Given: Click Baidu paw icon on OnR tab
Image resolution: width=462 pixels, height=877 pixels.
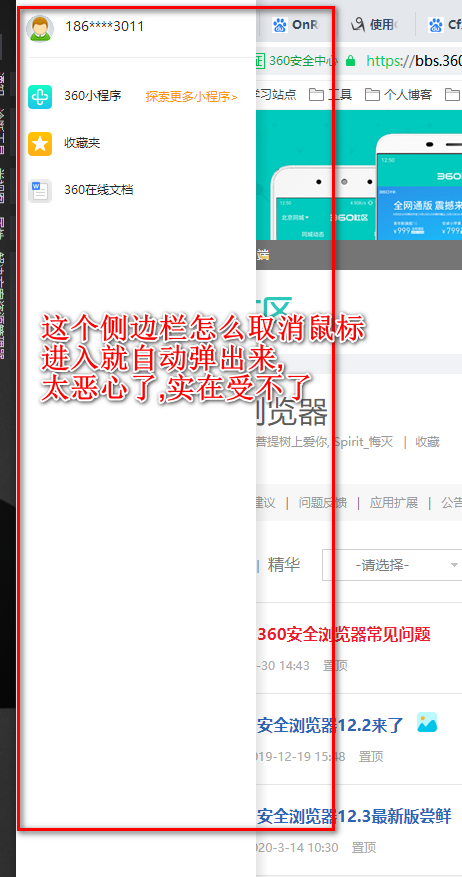Looking at the screenshot, I should [280, 25].
